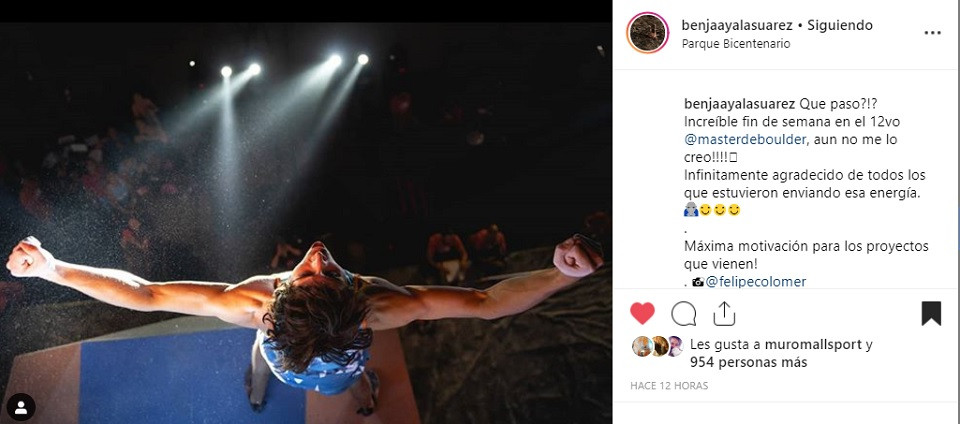
Task: Click the benjaayalasuarez username in the post header
Action: (735, 25)
